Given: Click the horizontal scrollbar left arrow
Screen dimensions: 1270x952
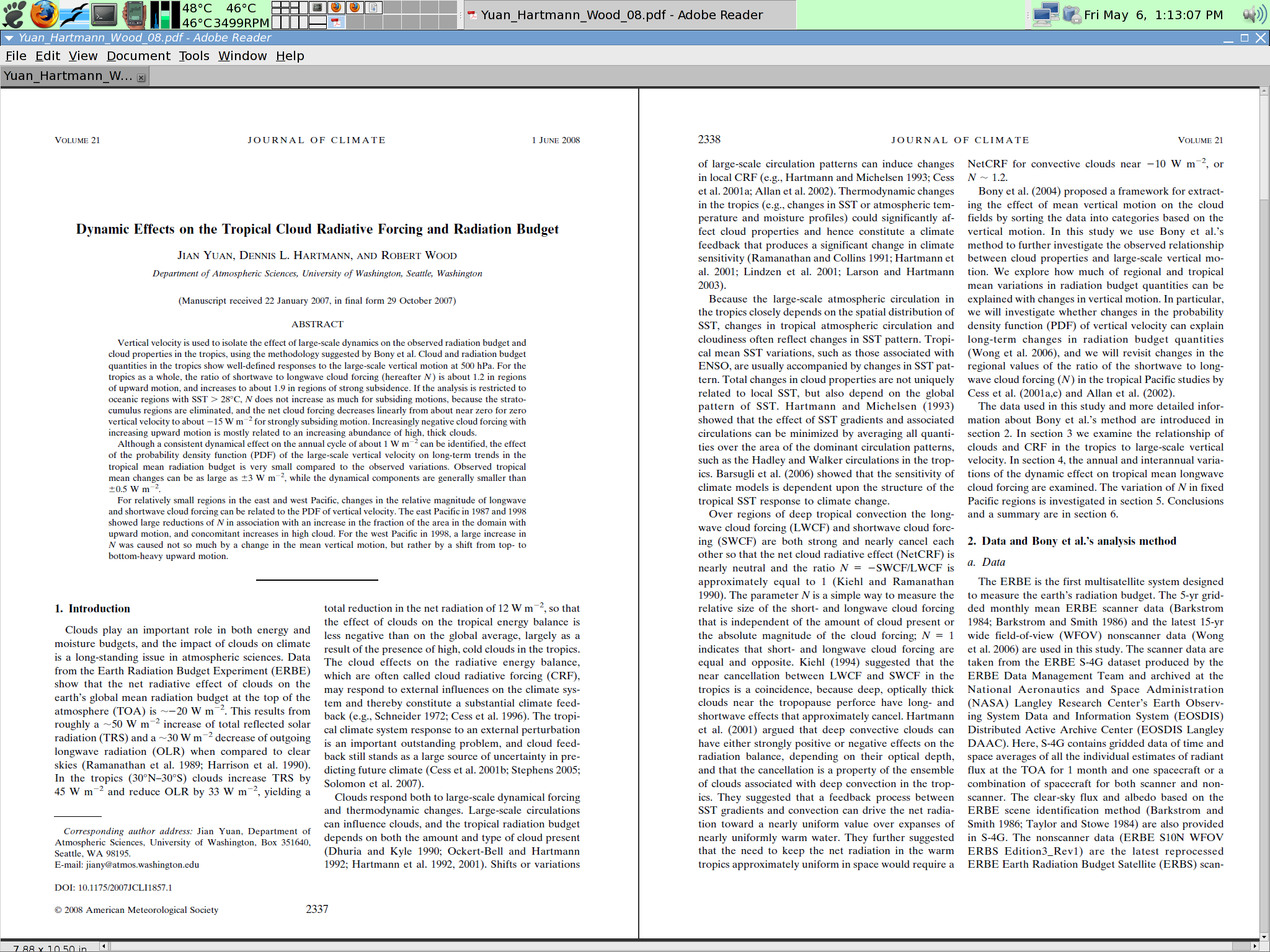Looking at the screenshot, I should (x=104, y=946).
